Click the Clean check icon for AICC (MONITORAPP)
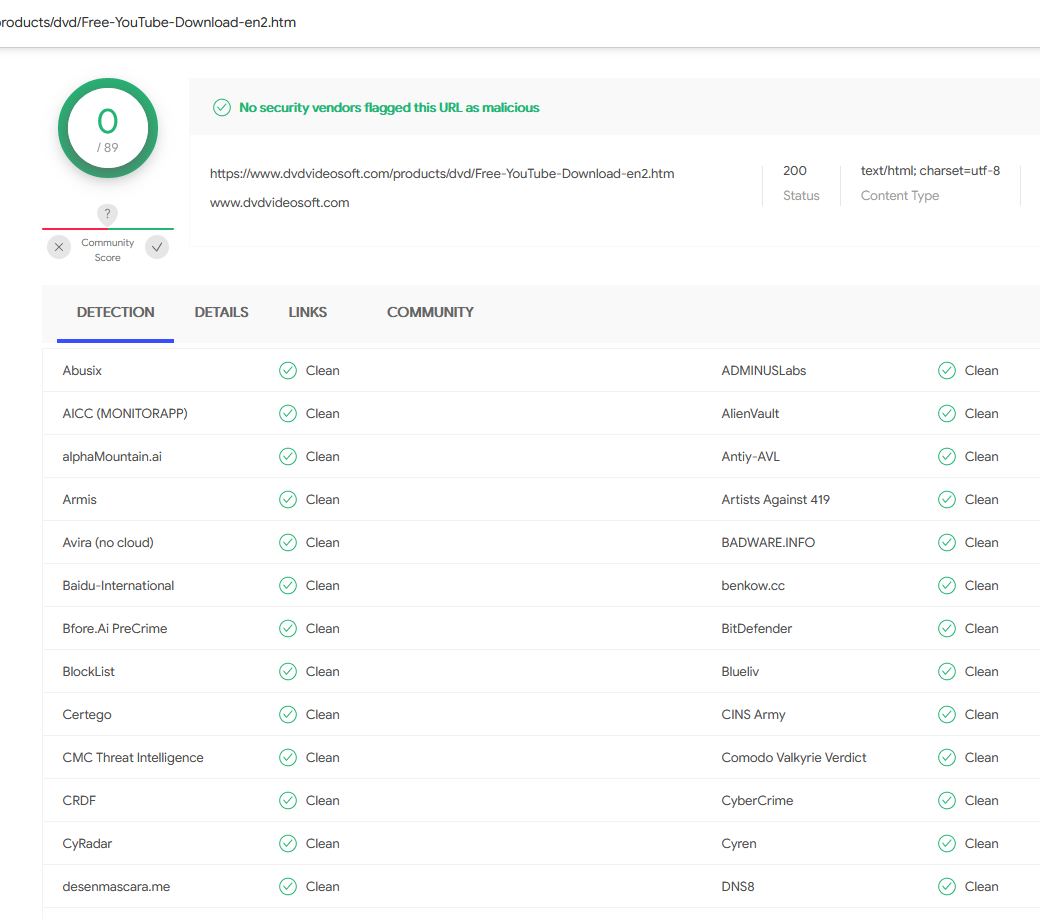 [x=288, y=414]
